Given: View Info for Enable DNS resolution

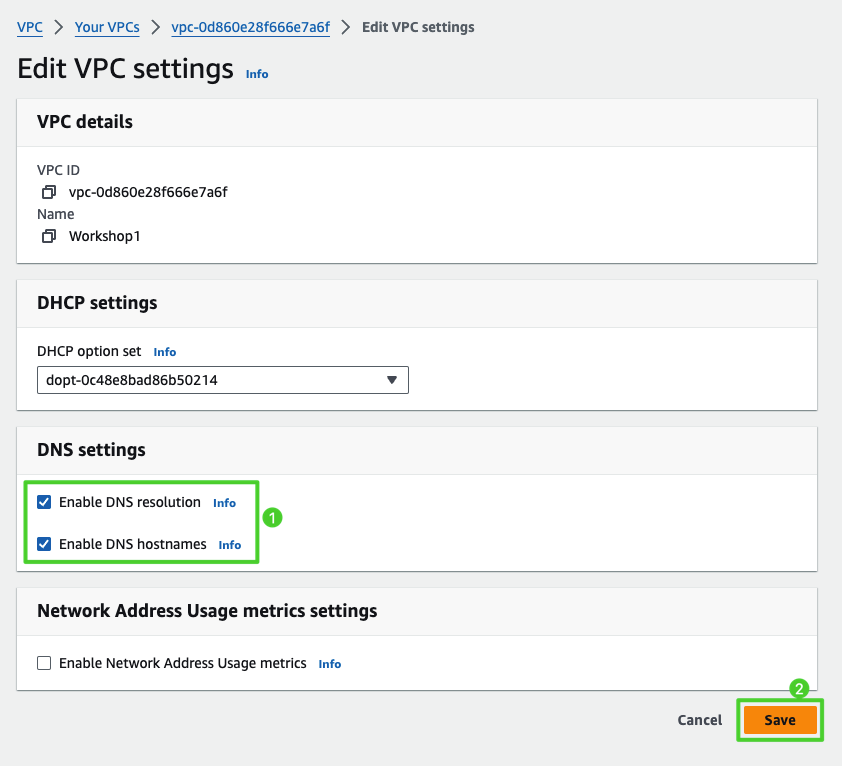Looking at the screenshot, I should pos(224,503).
